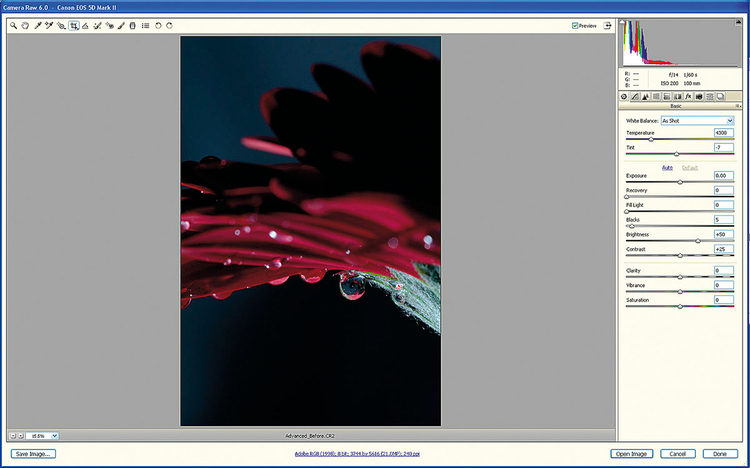Select the Graduated Filter tool
Image resolution: width=750 pixels, height=468 pixels.
(132, 26)
